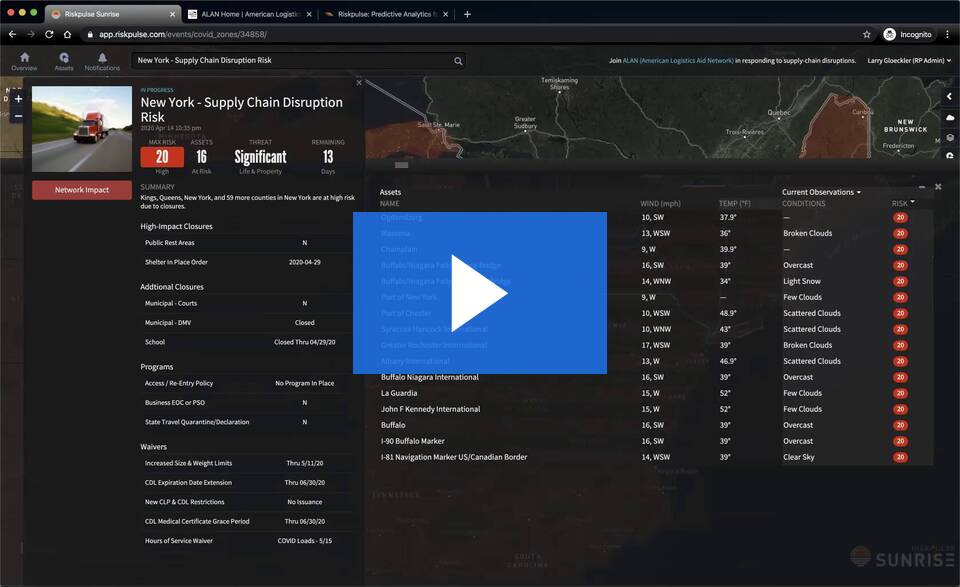This screenshot has width=960, height=587.
Task: Click the TEMP (°F) column header
Action: pos(734,203)
